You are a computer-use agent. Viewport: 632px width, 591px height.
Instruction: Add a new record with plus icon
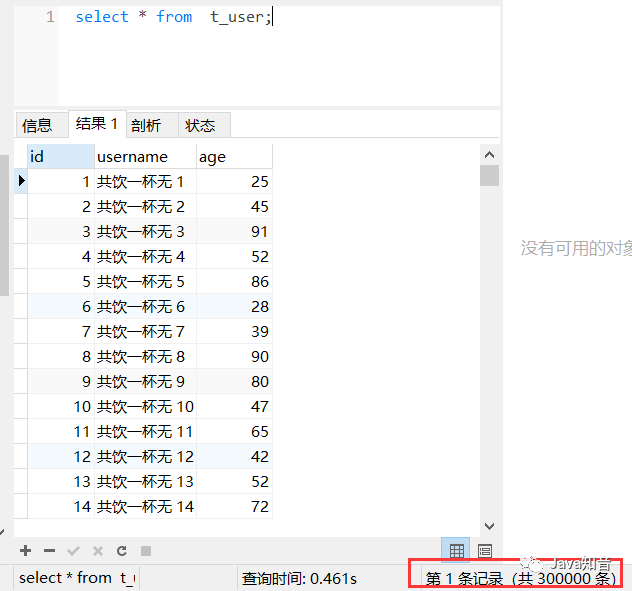click(x=25, y=551)
